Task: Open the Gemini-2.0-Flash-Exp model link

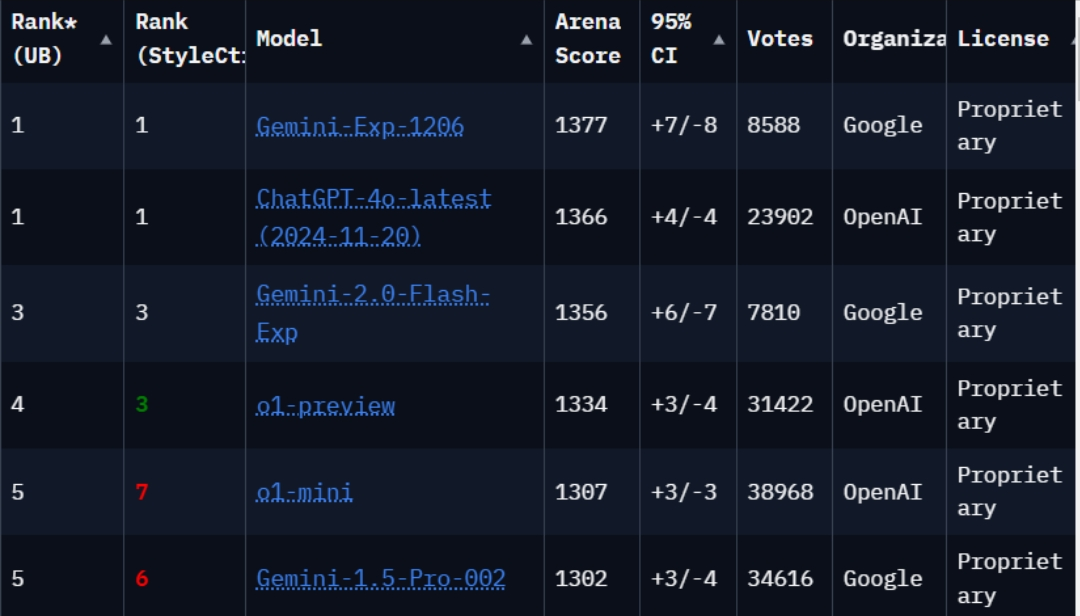Action: 372,295
